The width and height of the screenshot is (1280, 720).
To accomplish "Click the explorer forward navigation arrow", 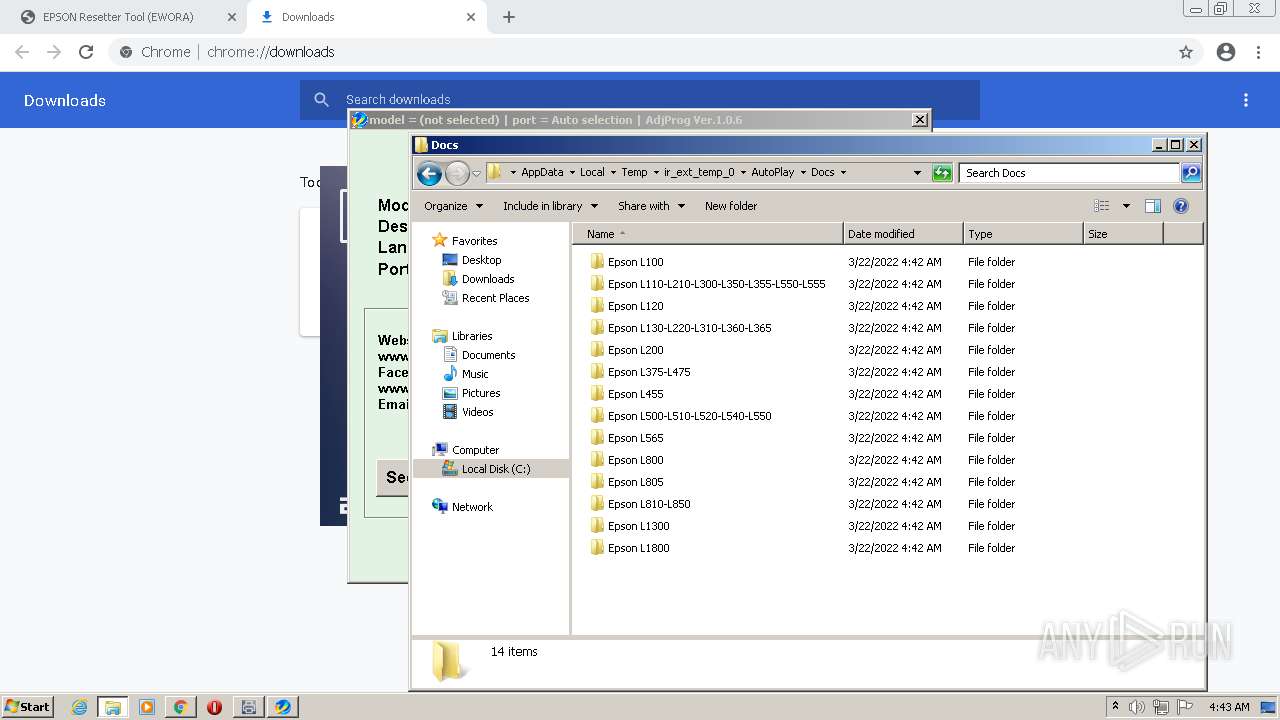I will coord(457,173).
